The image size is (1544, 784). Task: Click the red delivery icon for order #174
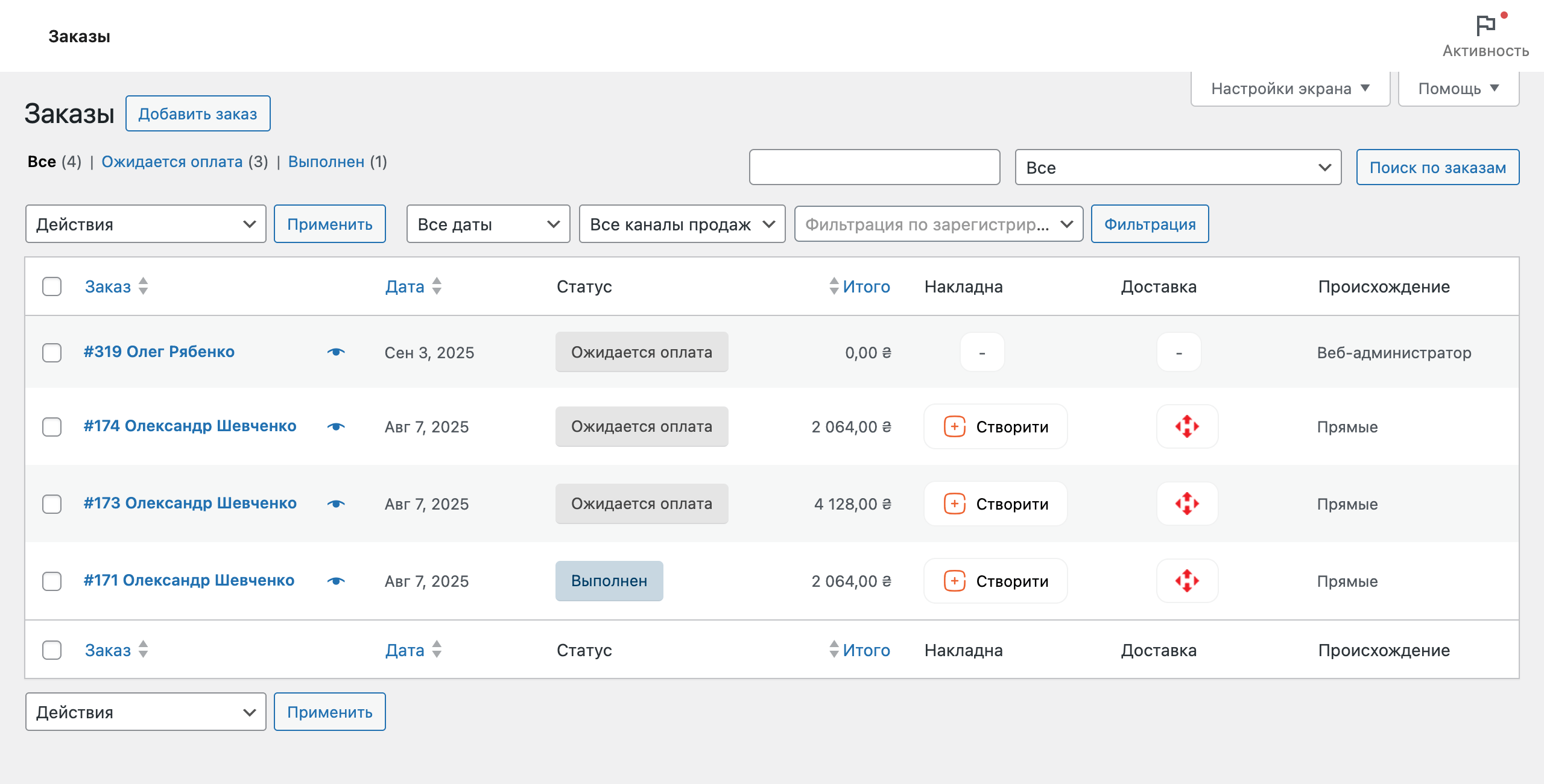click(1186, 426)
